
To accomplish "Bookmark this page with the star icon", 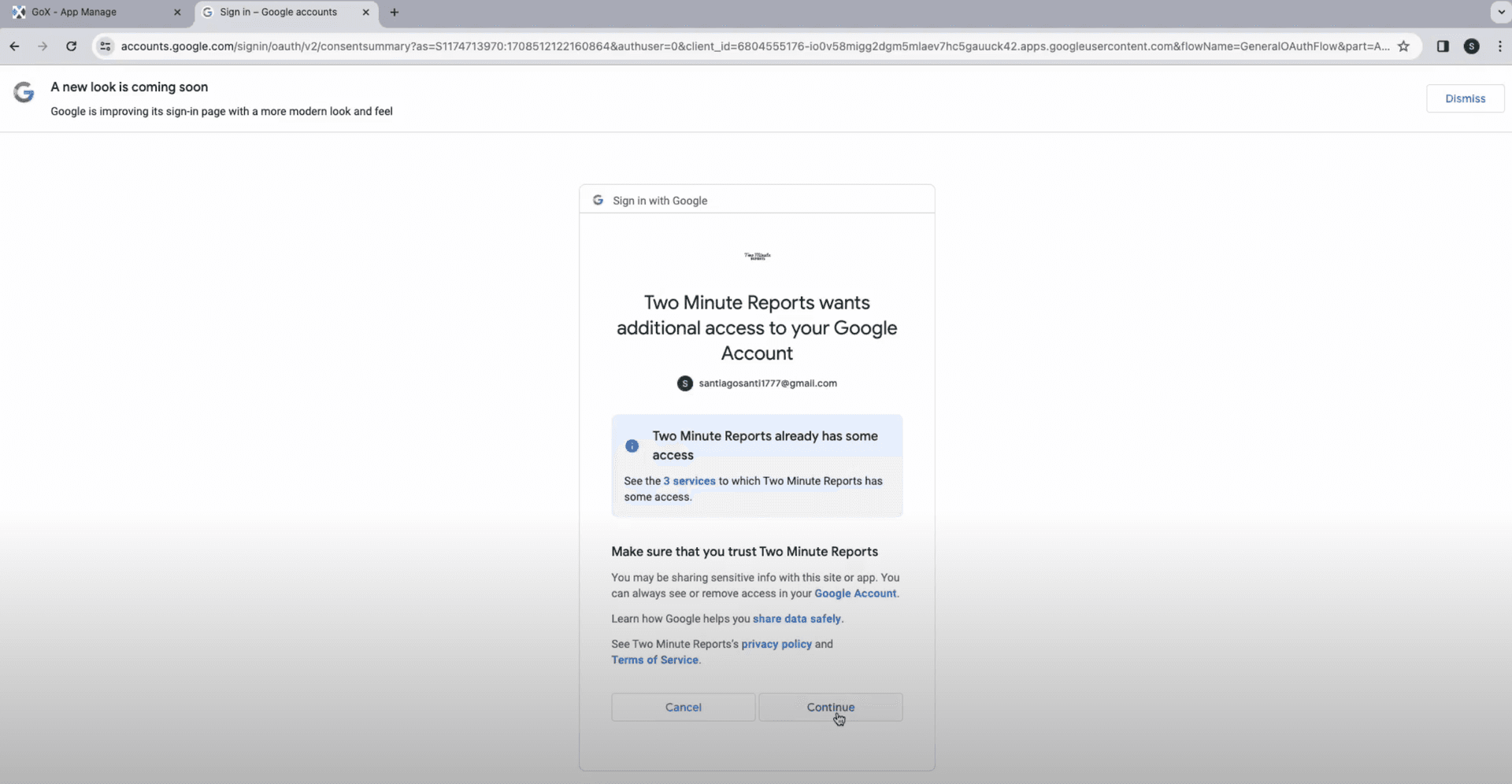I will pyautogui.click(x=1403, y=46).
